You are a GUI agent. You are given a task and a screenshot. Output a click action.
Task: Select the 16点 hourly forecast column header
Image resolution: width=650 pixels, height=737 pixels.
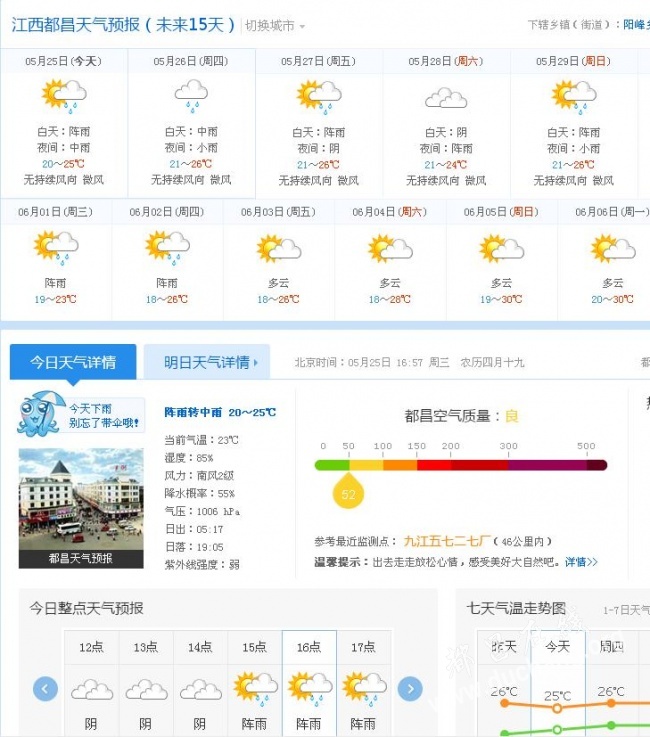click(309, 647)
